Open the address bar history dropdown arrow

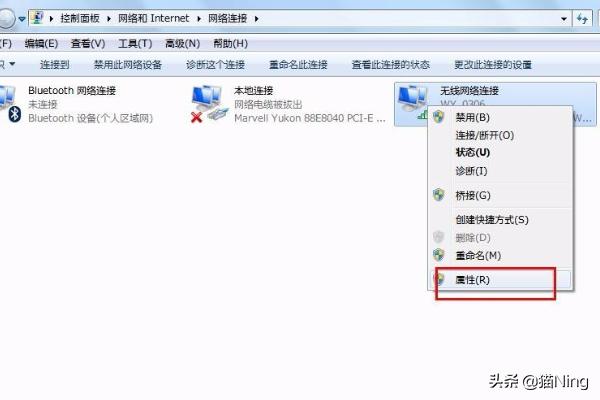[564, 18]
